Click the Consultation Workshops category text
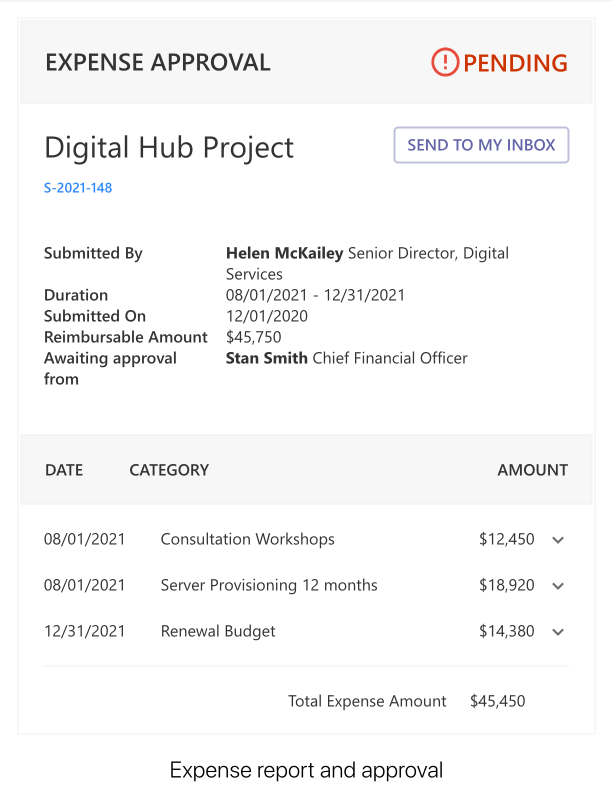Viewport: 612px width, 803px height. click(x=247, y=539)
